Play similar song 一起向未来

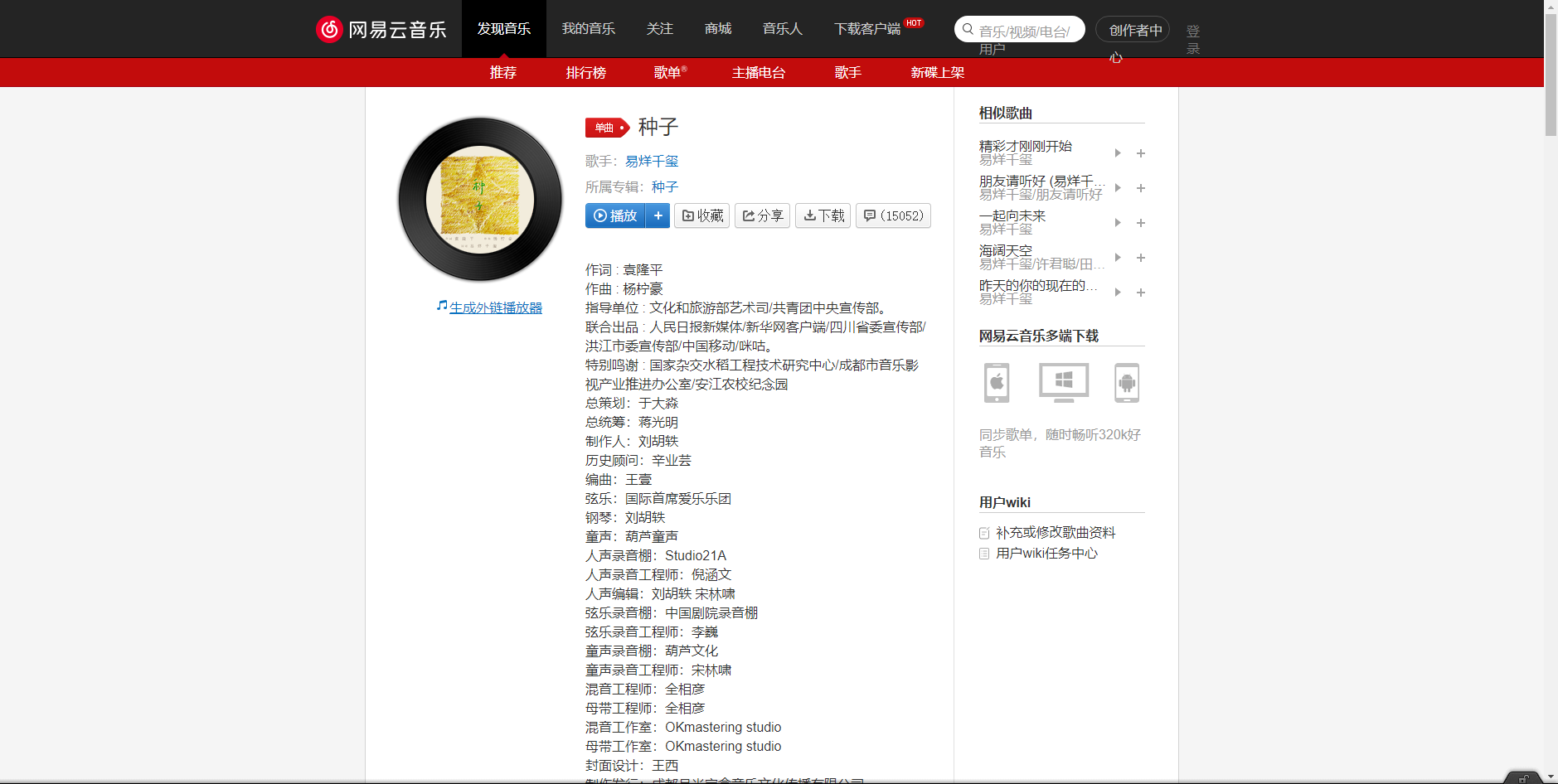pos(1118,222)
